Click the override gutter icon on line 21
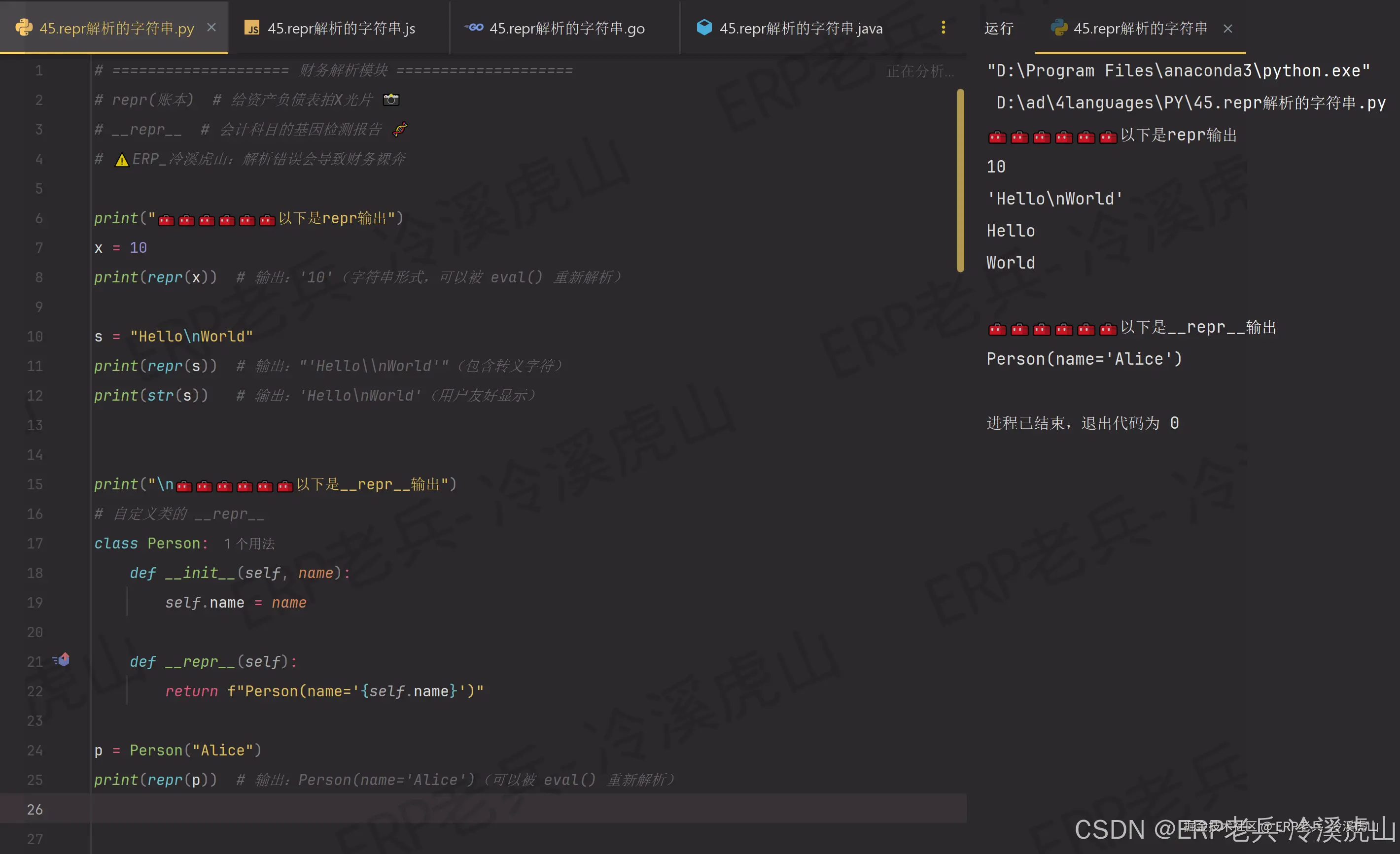Image resolution: width=1400 pixels, height=854 pixels. [62, 660]
